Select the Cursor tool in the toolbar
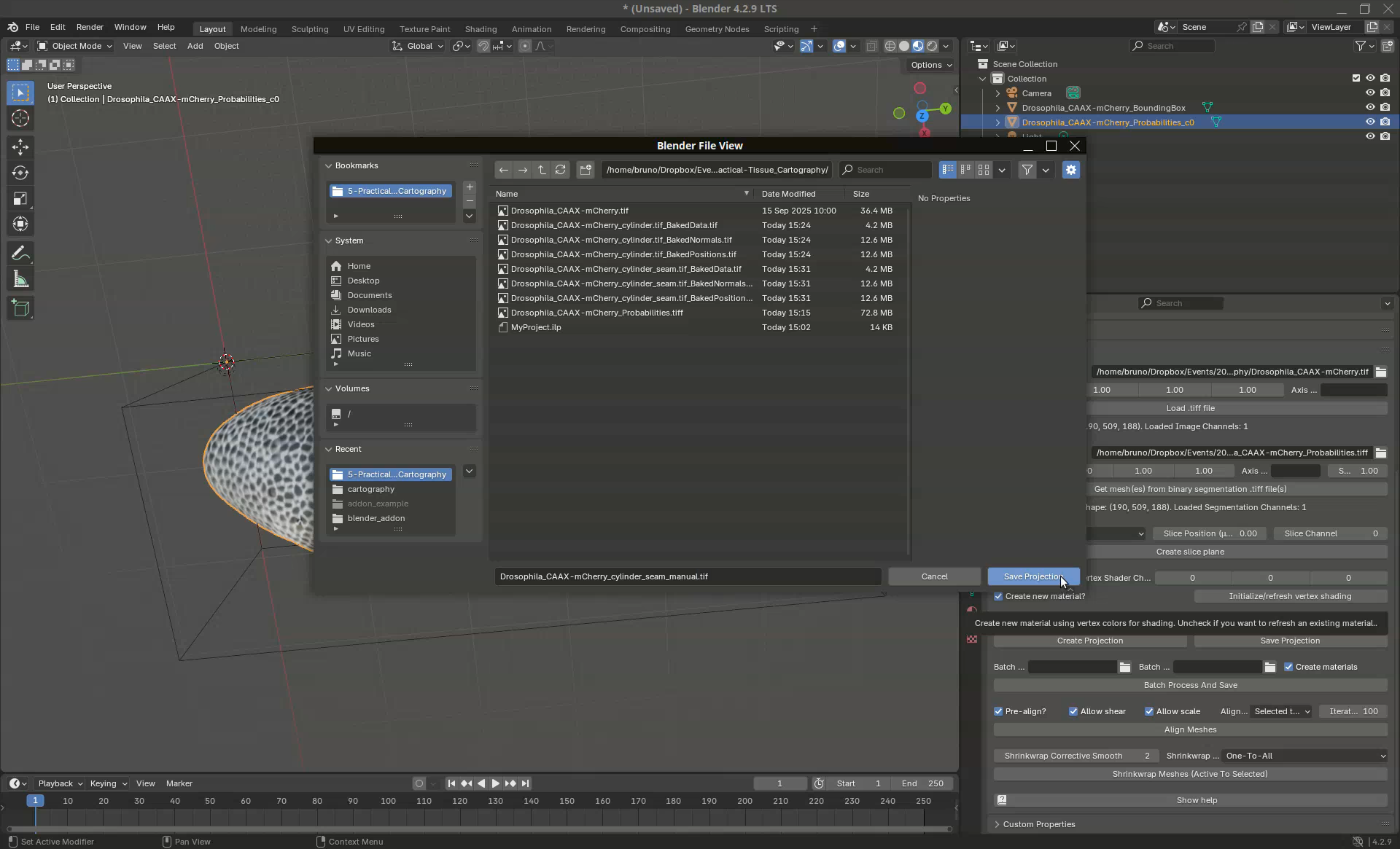Screen dimensions: 1400x849 pyautogui.click(x=20, y=119)
